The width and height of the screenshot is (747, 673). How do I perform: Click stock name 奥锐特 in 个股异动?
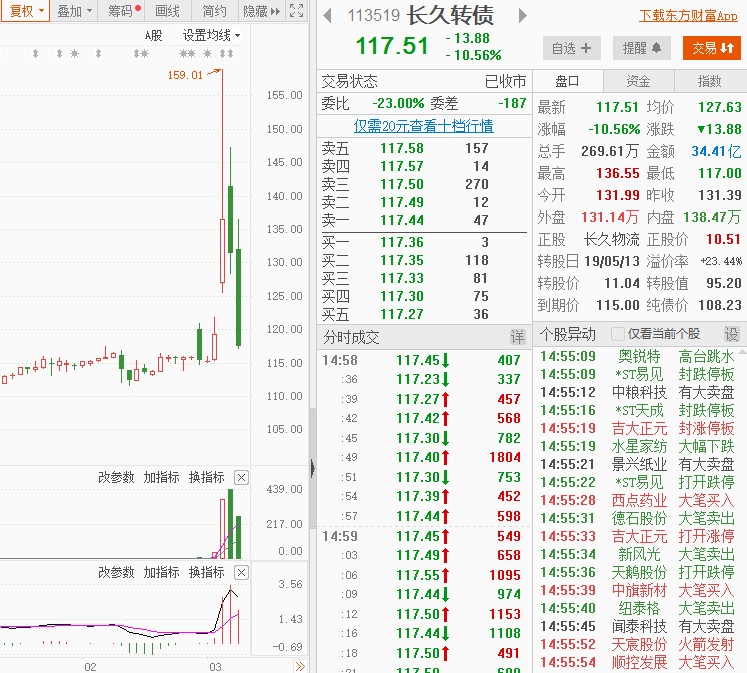click(x=639, y=356)
